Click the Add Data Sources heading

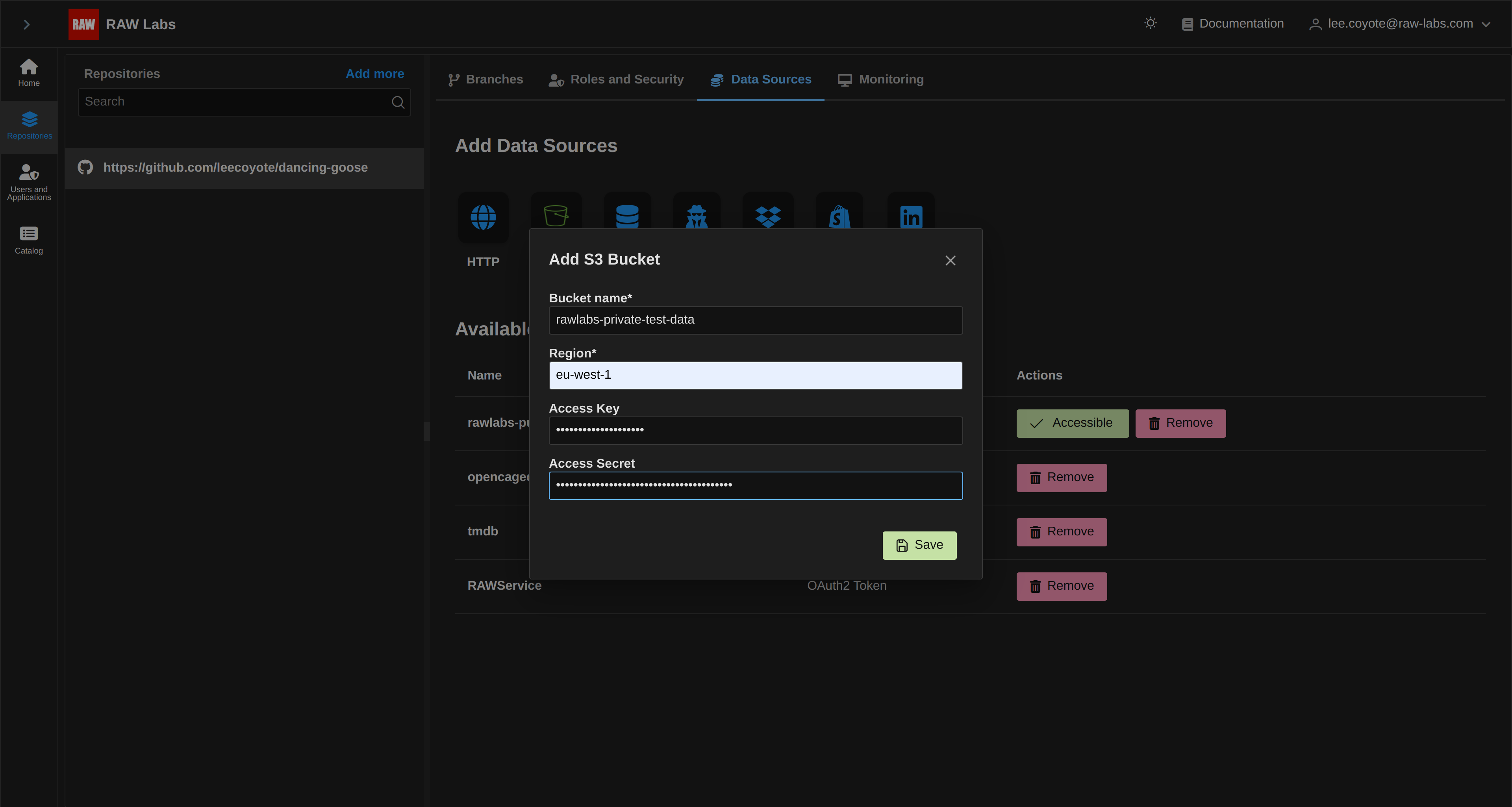(x=536, y=146)
